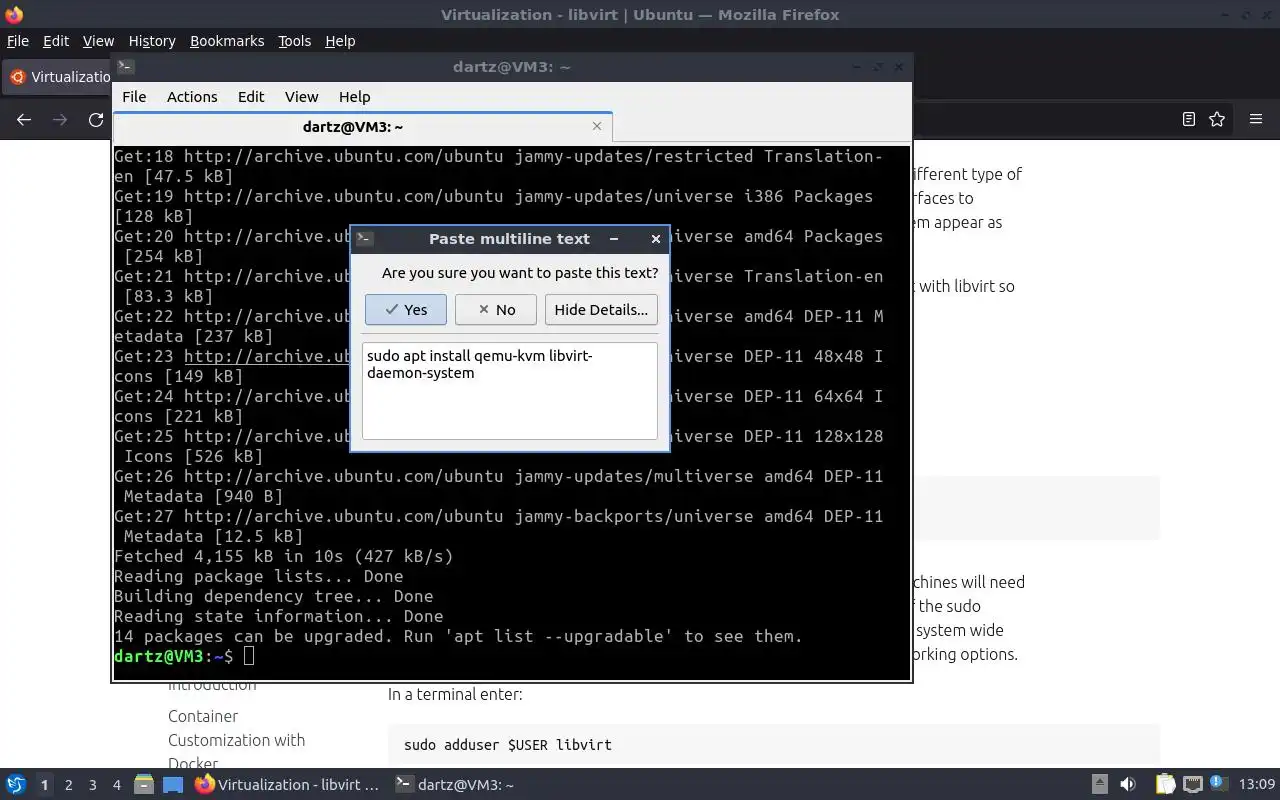Click the http://archive.ub link on Get:23 line
Viewport: 1280px width, 800px height.
265,356
